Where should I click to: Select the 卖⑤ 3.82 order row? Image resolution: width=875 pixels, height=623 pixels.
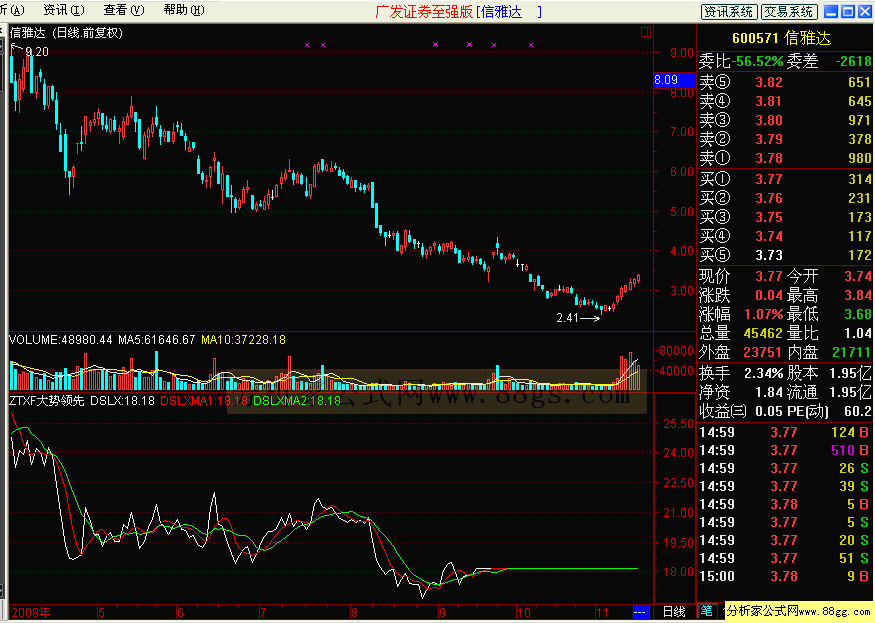(x=785, y=82)
